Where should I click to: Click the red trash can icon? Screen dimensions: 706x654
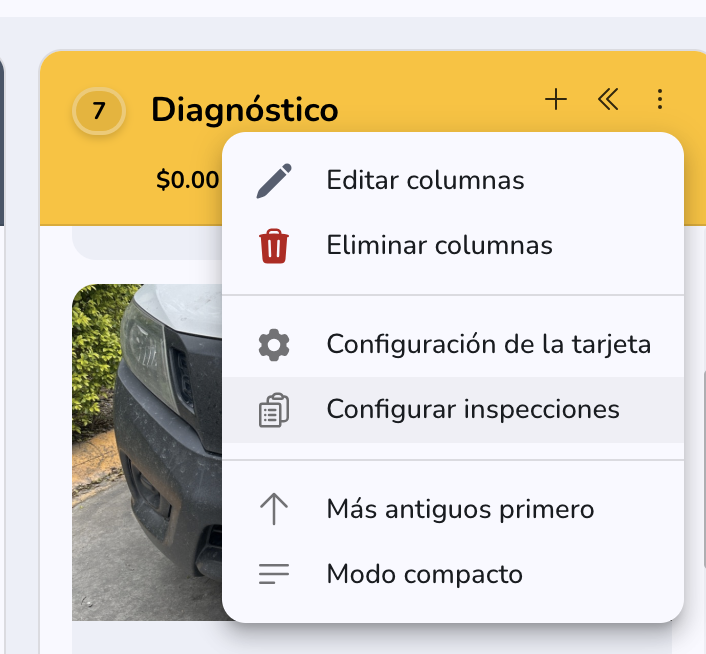(x=274, y=246)
